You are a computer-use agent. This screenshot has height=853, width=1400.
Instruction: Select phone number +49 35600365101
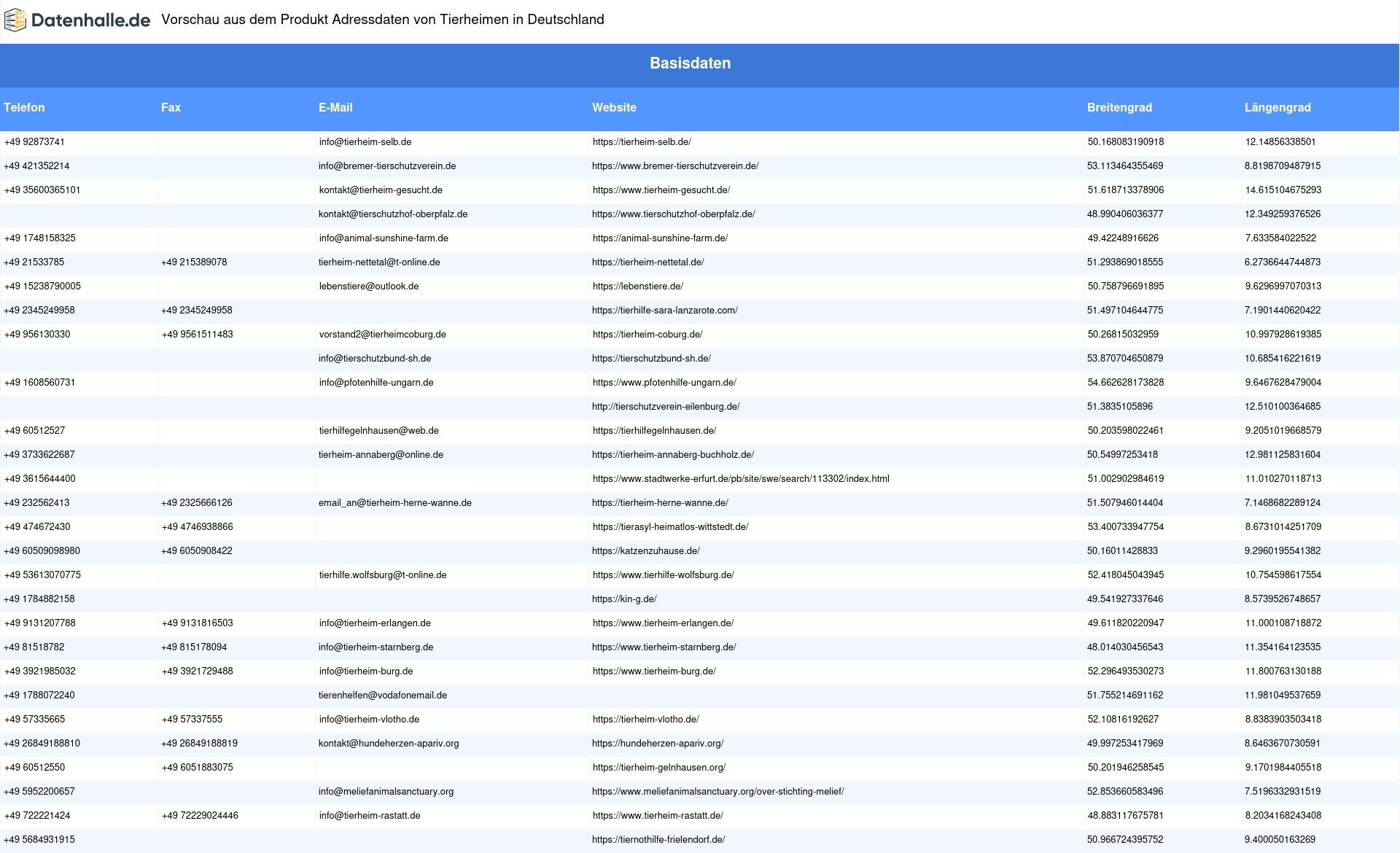42,190
